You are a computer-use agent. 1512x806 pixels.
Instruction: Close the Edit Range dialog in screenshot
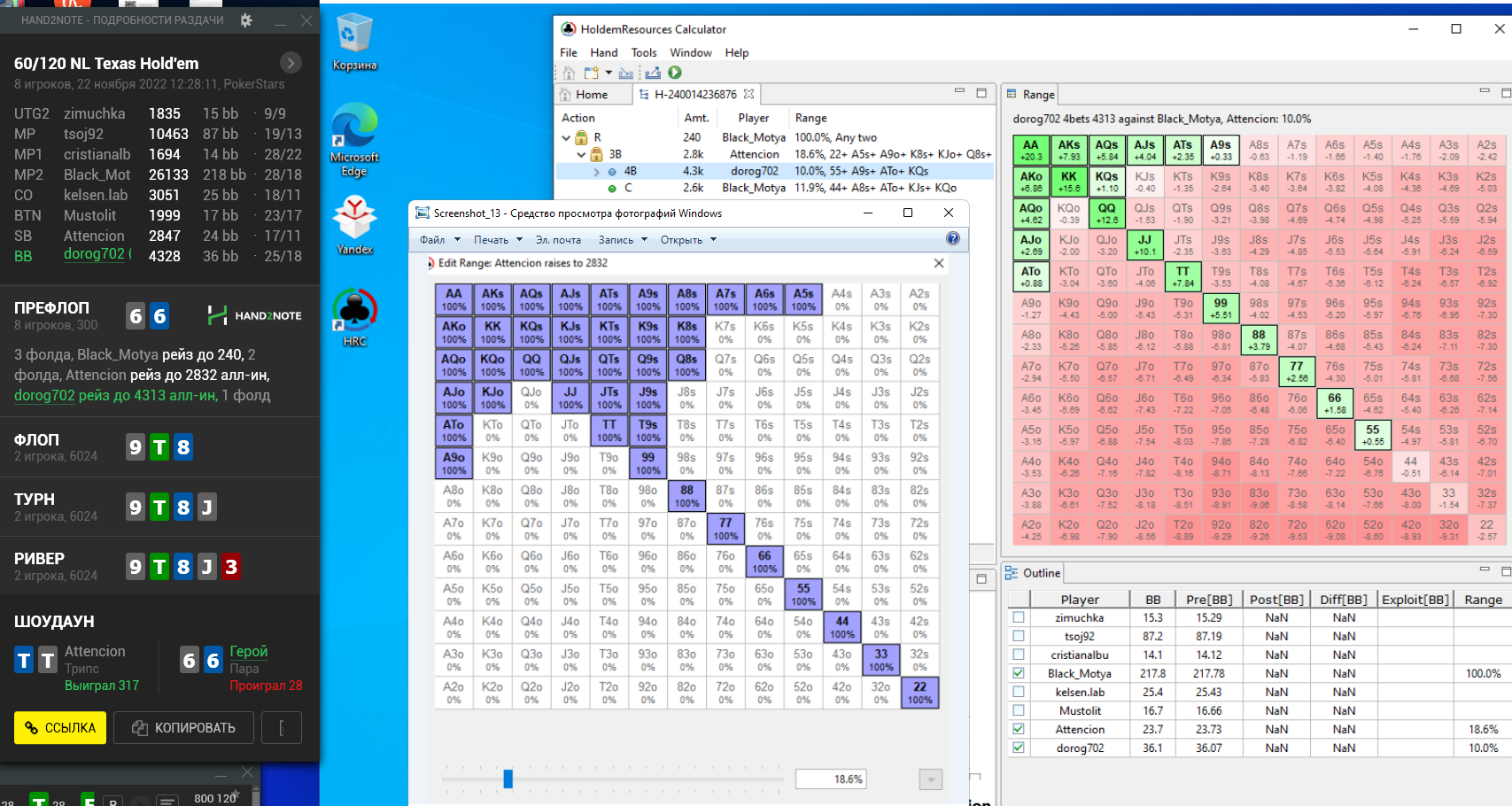coord(939,263)
